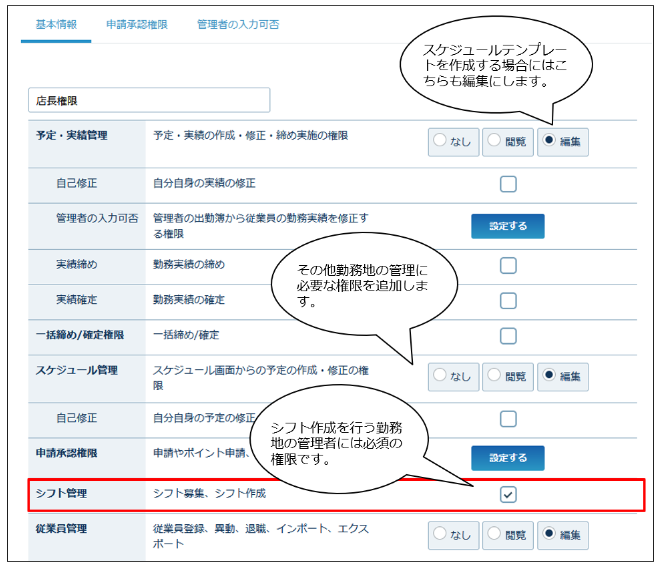This screenshot has height=567, width=662.
Task: Select 編集 for 従業員管理
Action: (562, 534)
